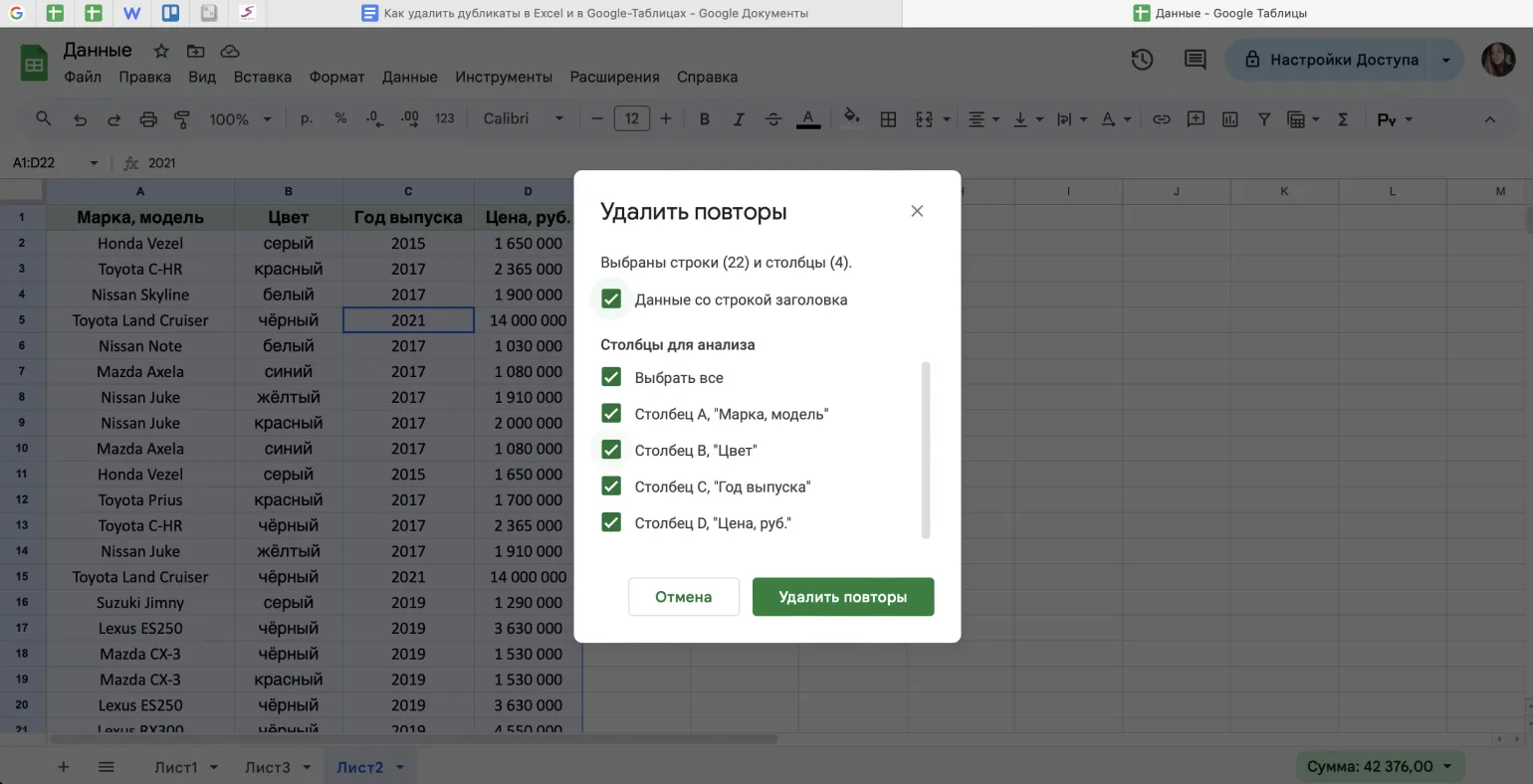Click the cell borders icon
The width and height of the screenshot is (1533, 784).
click(888, 119)
